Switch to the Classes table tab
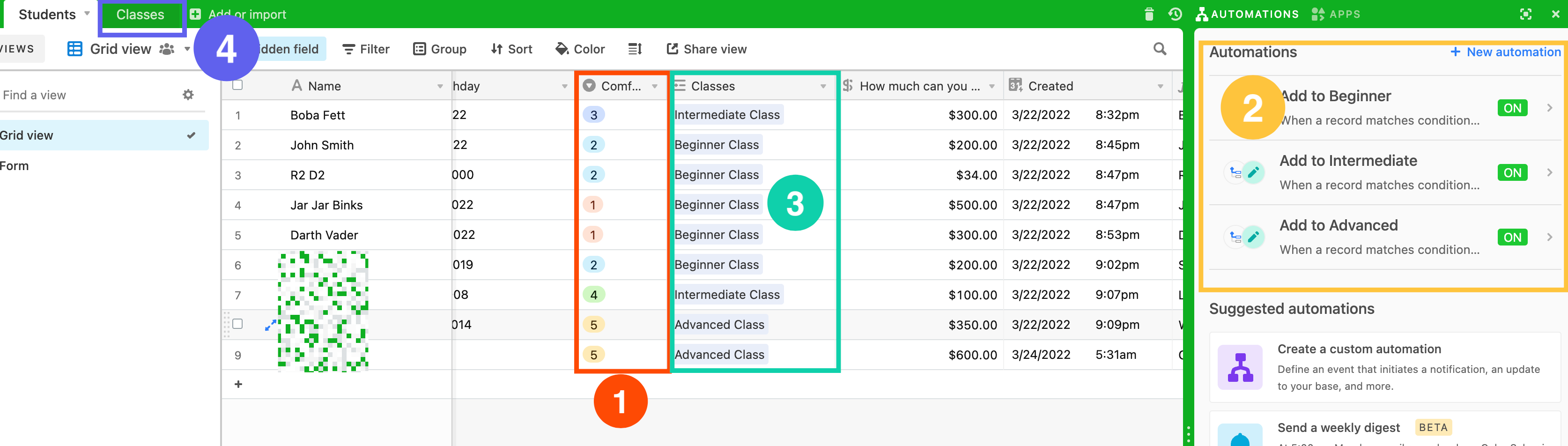Screen dimensions: 1568x446 140,14
